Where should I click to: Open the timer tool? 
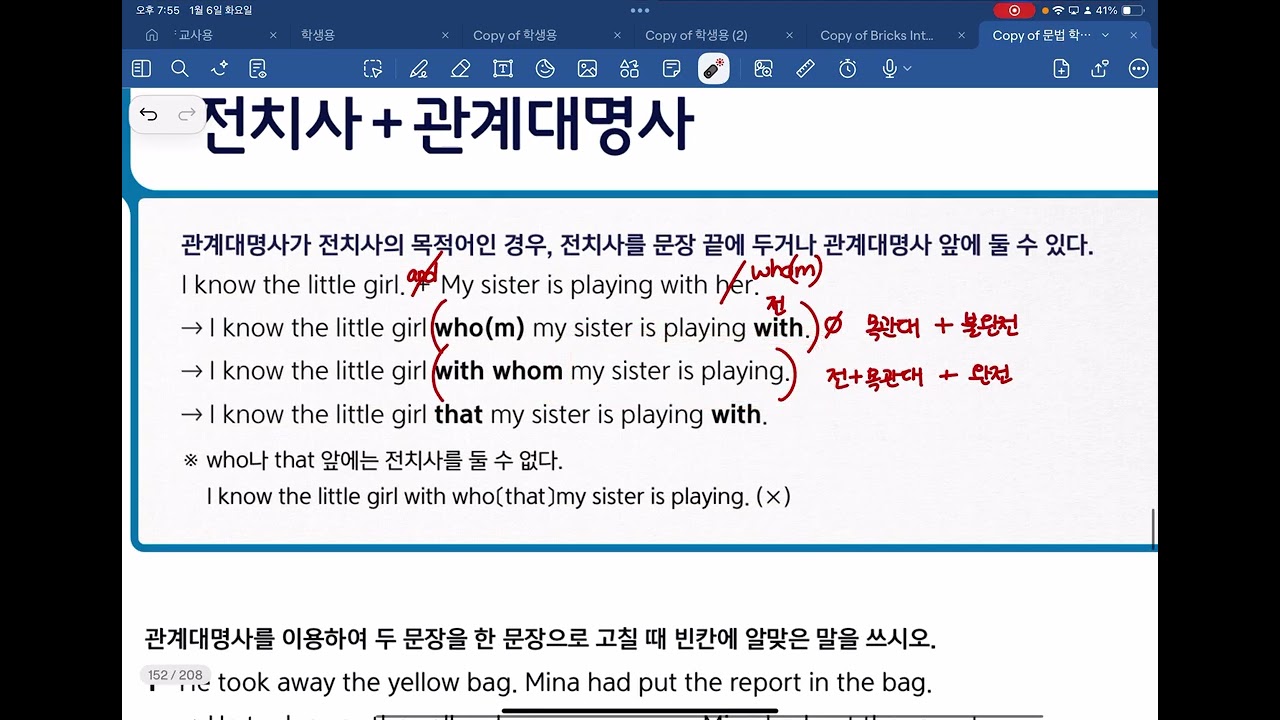848,69
